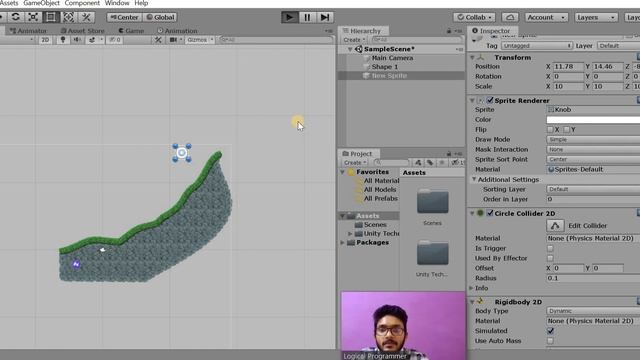The image size is (640, 360).
Task: Open the Help menu
Action: point(141,3)
